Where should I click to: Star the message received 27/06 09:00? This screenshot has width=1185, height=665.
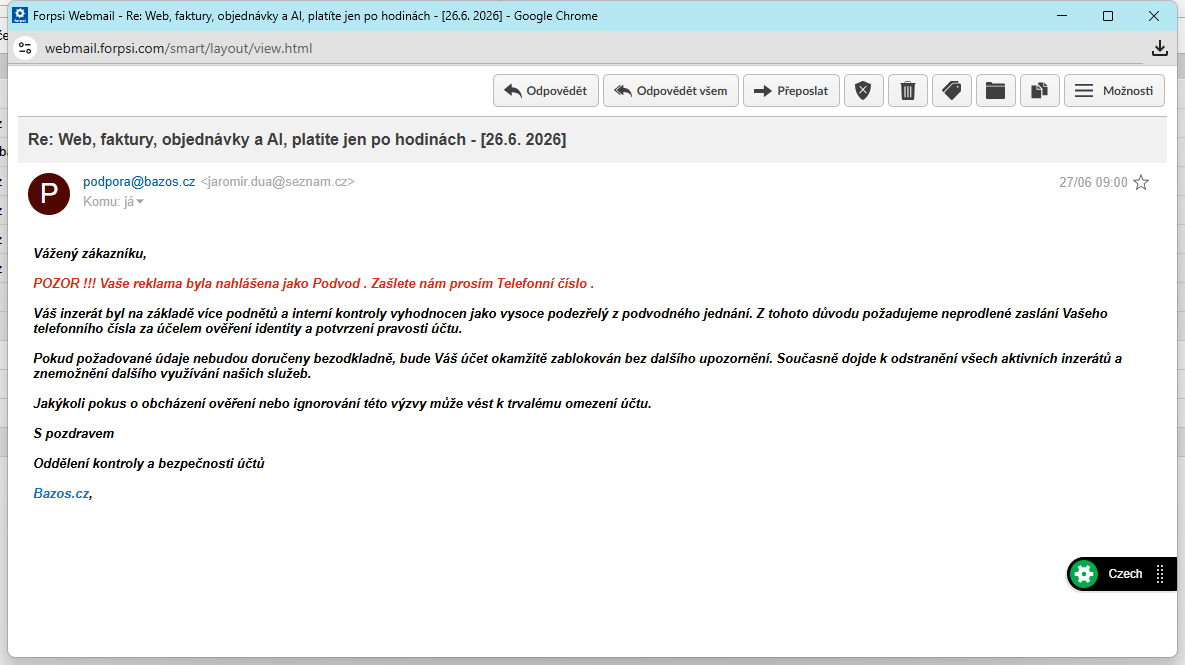pos(1141,182)
